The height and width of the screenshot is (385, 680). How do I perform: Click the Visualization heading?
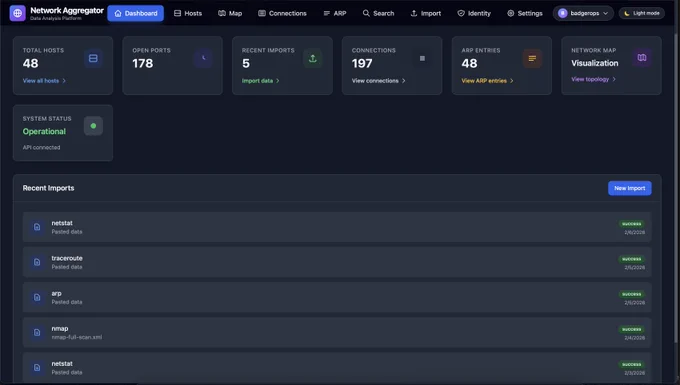[595, 63]
